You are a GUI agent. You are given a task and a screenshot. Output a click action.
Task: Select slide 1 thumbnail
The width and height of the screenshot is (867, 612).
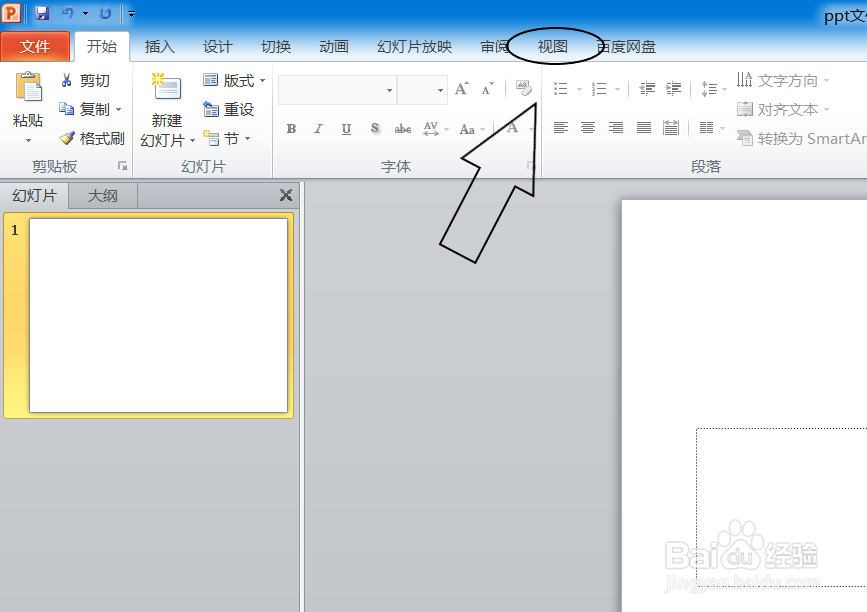click(x=158, y=316)
